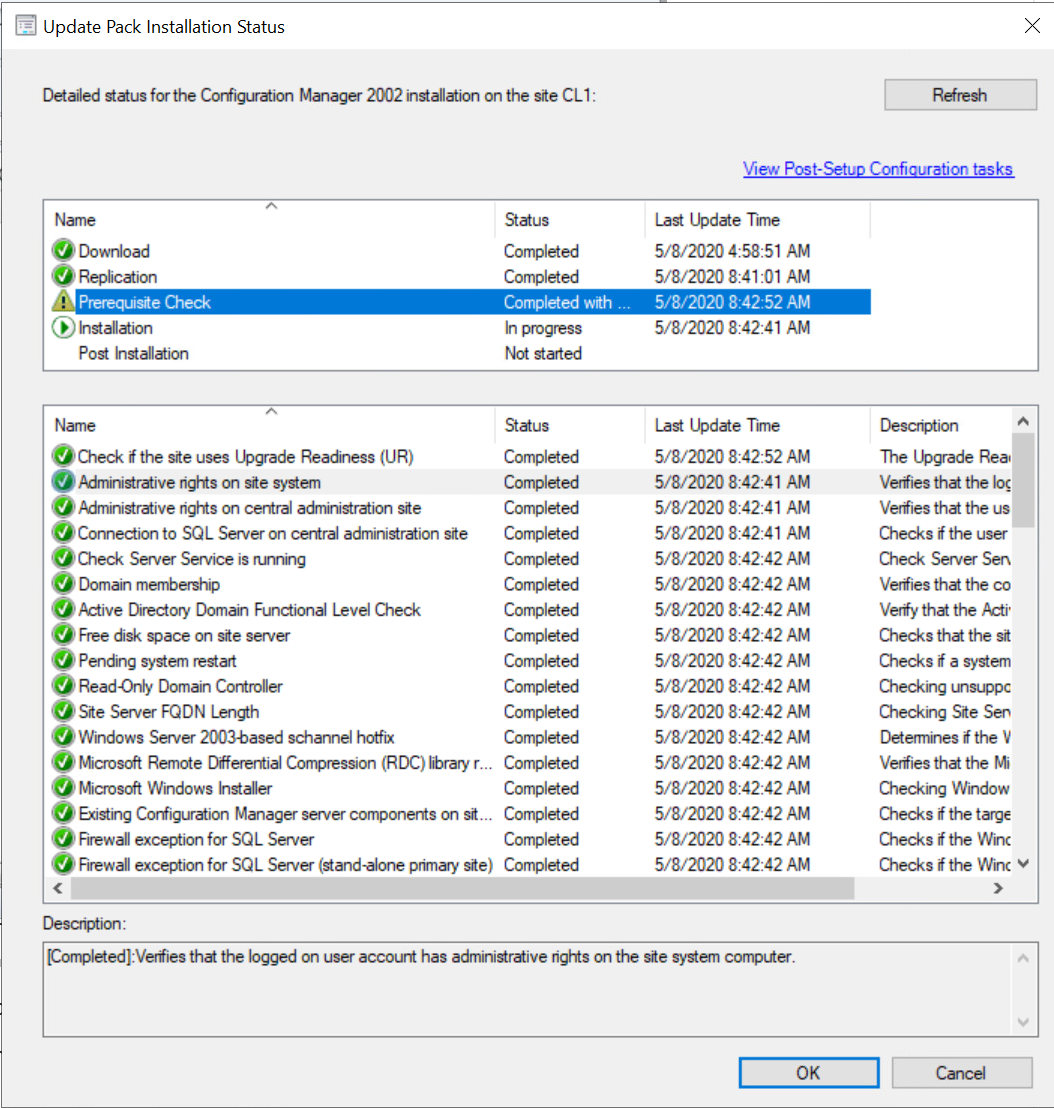Image resolution: width=1054 pixels, height=1108 pixels.
Task: Click the lower list vertical scrollbar thumb
Action: (x=1023, y=481)
